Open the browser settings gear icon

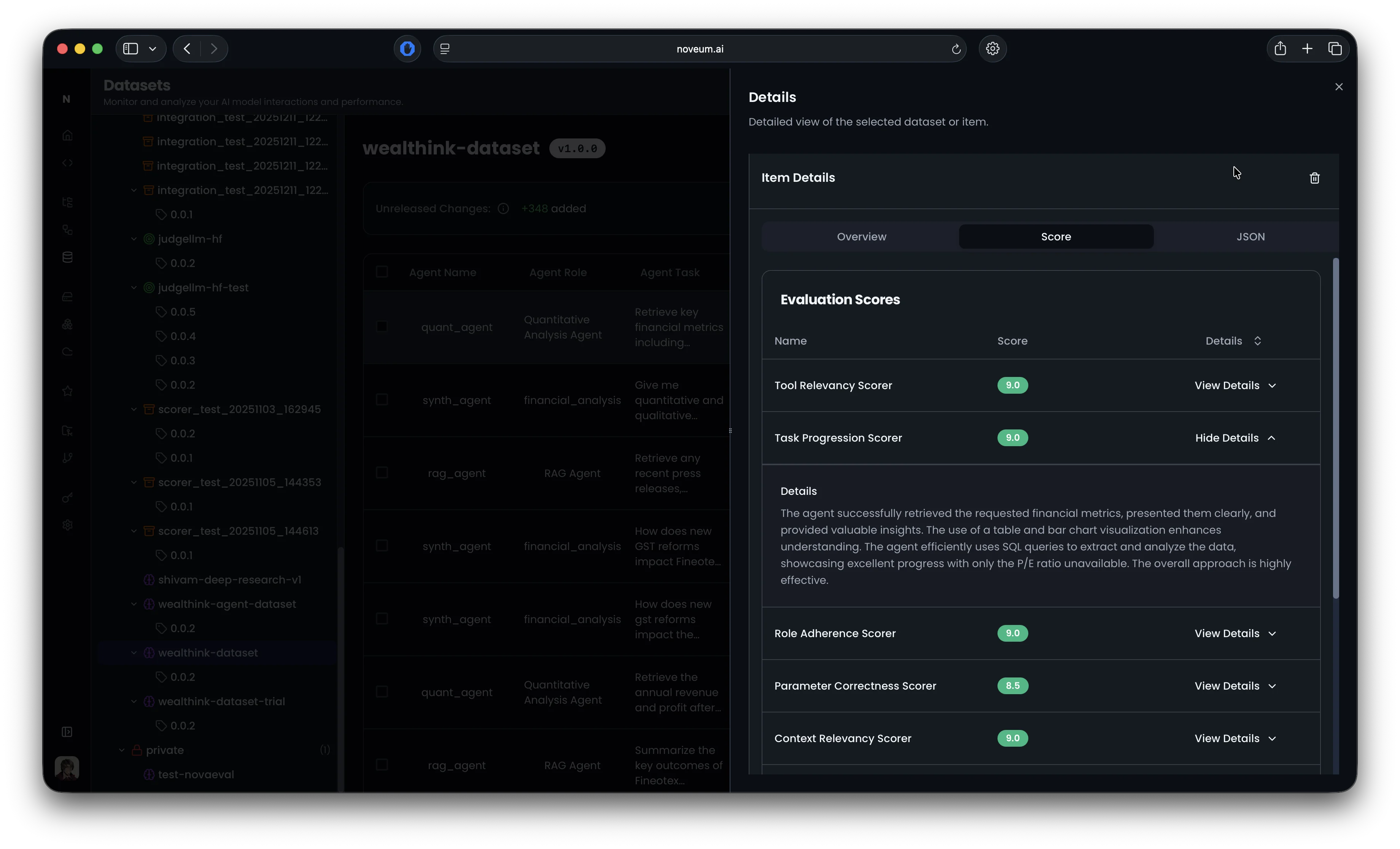click(992, 49)
